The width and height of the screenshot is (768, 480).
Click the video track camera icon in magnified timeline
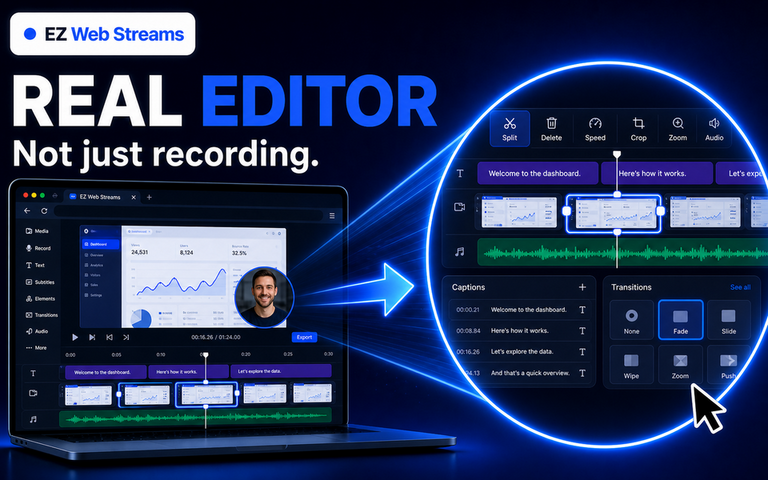459,207
